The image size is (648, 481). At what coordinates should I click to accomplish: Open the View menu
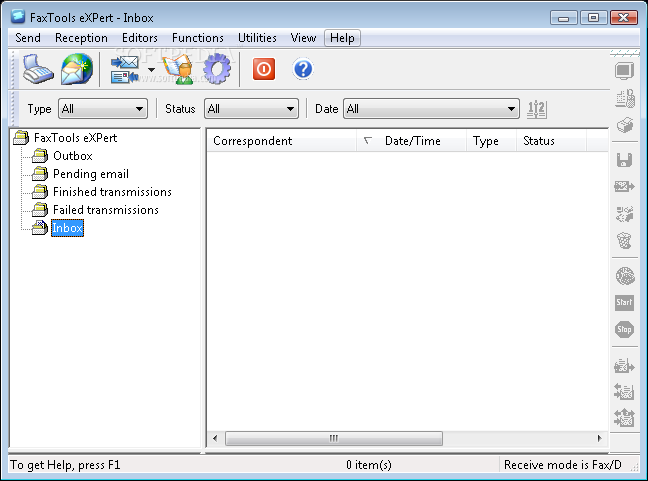pyautogui.click(x=303, y=38)
